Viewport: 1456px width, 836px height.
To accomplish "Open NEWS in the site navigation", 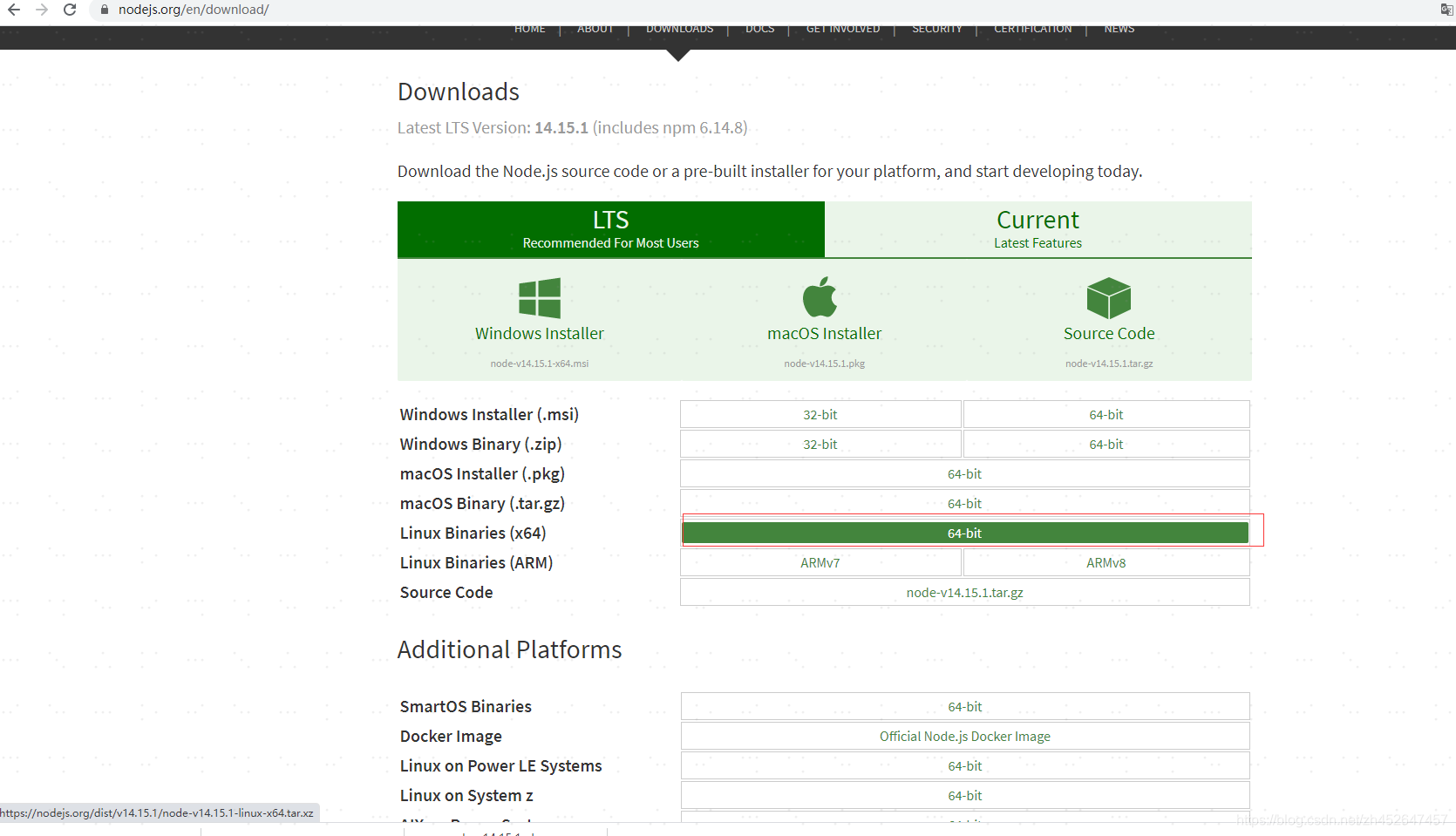I will [1119, 29].
